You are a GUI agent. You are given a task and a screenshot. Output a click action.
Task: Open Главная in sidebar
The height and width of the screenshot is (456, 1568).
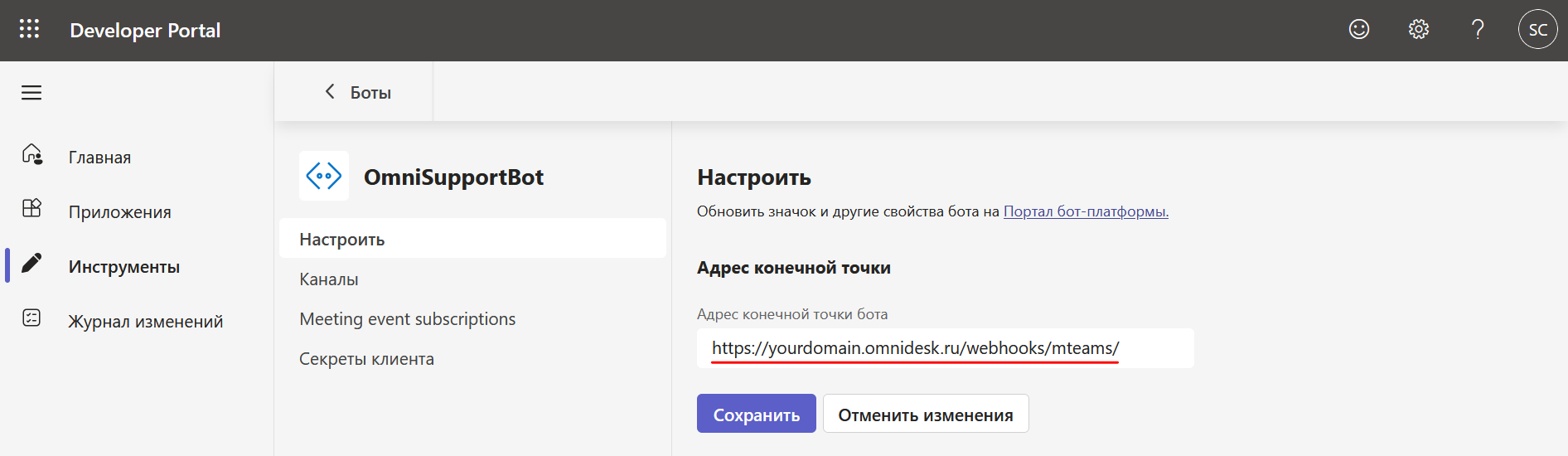(x=99, y=158)
